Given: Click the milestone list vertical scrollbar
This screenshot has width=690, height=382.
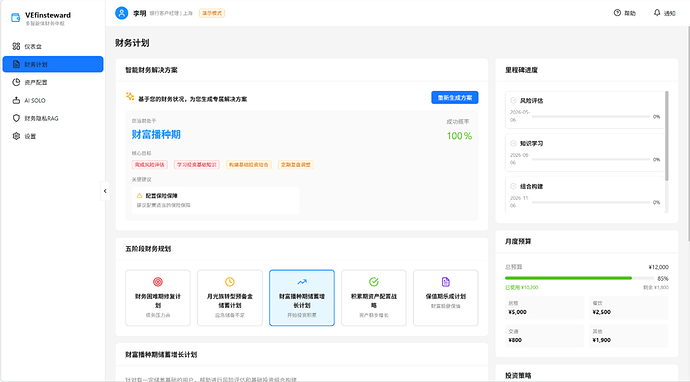Looking at the screenshot, I should [667, 136].
